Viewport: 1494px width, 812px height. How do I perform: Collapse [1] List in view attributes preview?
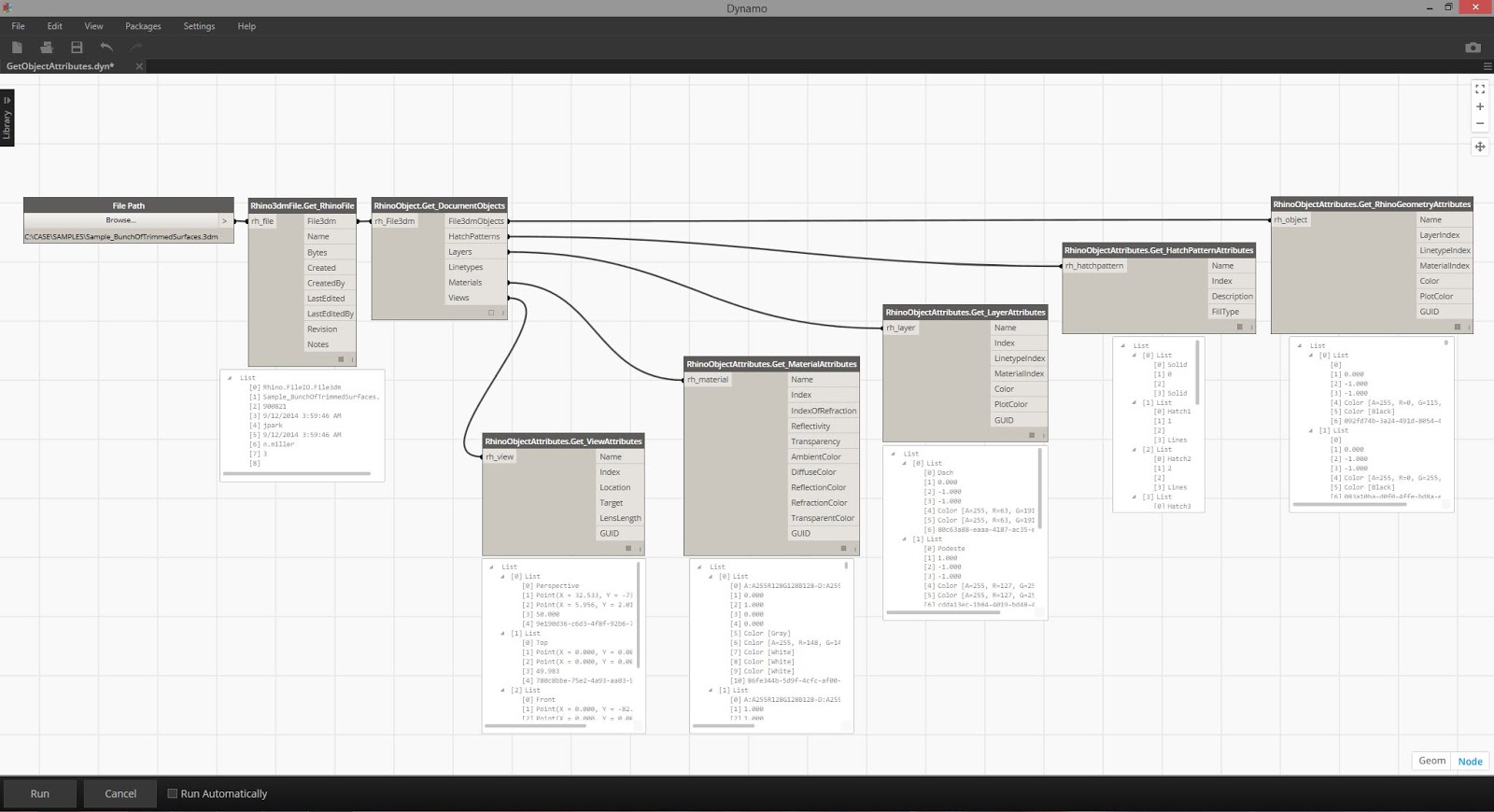(x=503, y=633)
